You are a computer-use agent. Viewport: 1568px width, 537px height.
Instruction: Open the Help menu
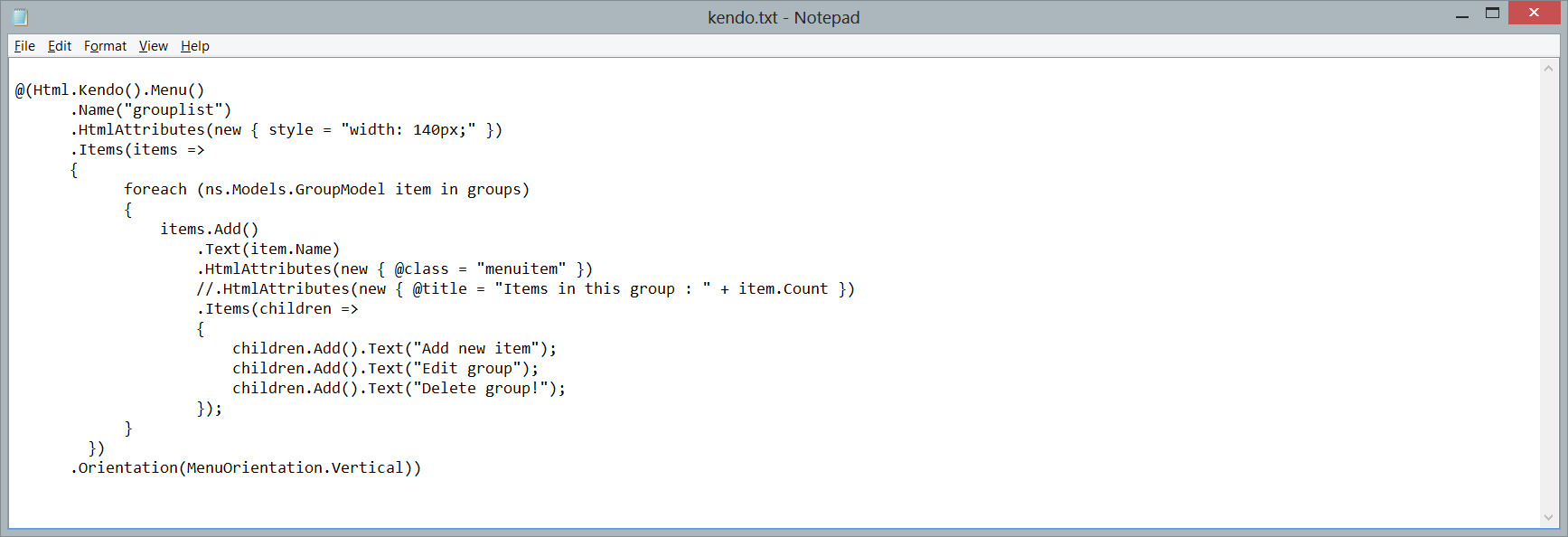click(194, 46)
